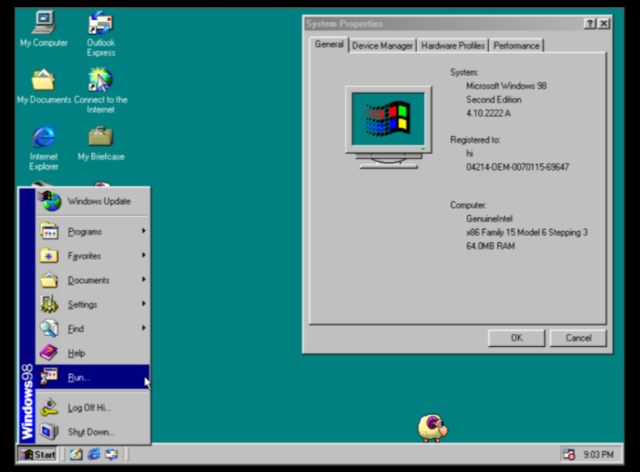Choose Log Off Hi... menu entry
This screenshot has height=472, width=640.
point(93,407)
